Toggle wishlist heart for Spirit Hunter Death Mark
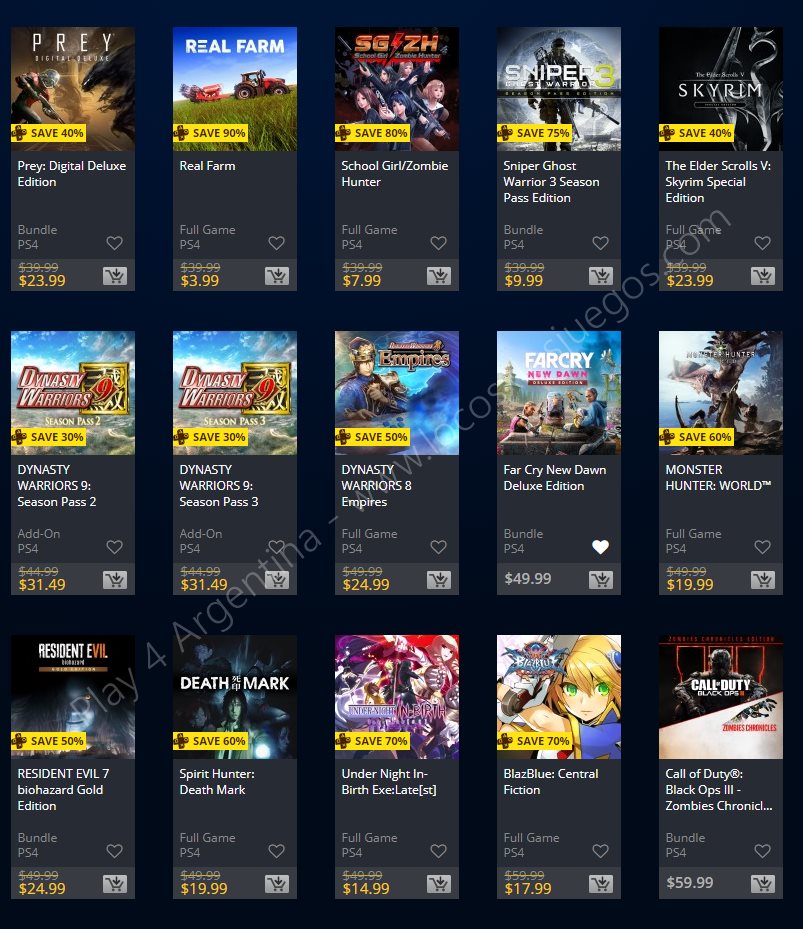This screenshot has width=803, height=929. tap(277, 851)
